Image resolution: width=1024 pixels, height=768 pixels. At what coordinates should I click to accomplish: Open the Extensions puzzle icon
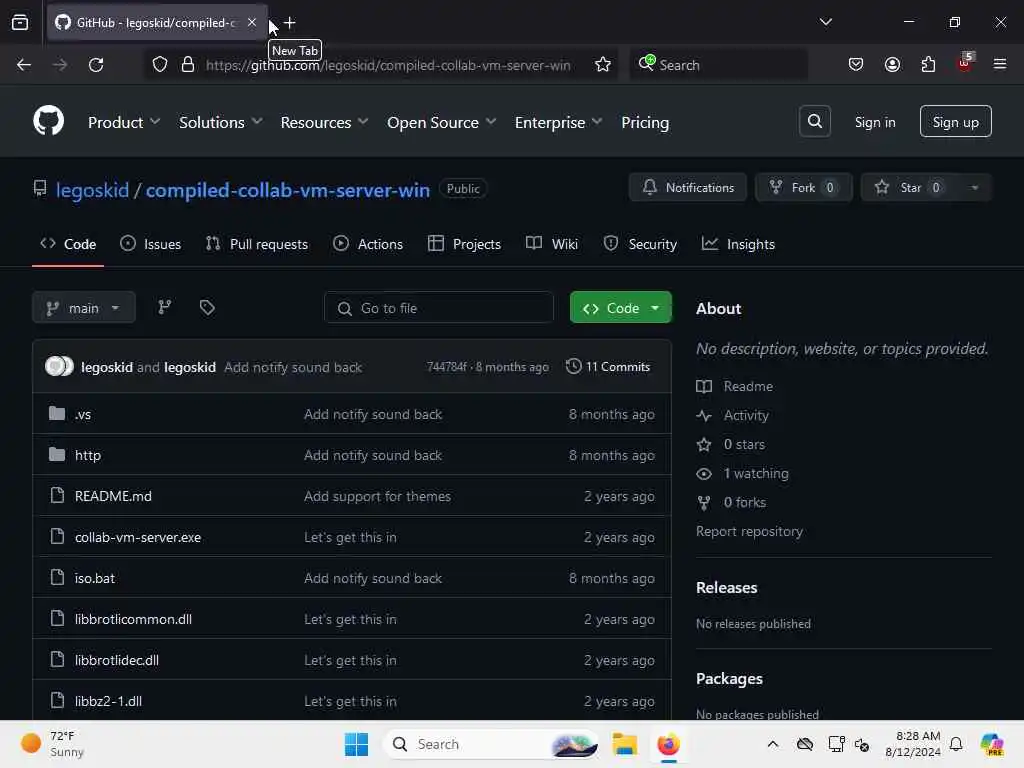pos(928,65)
